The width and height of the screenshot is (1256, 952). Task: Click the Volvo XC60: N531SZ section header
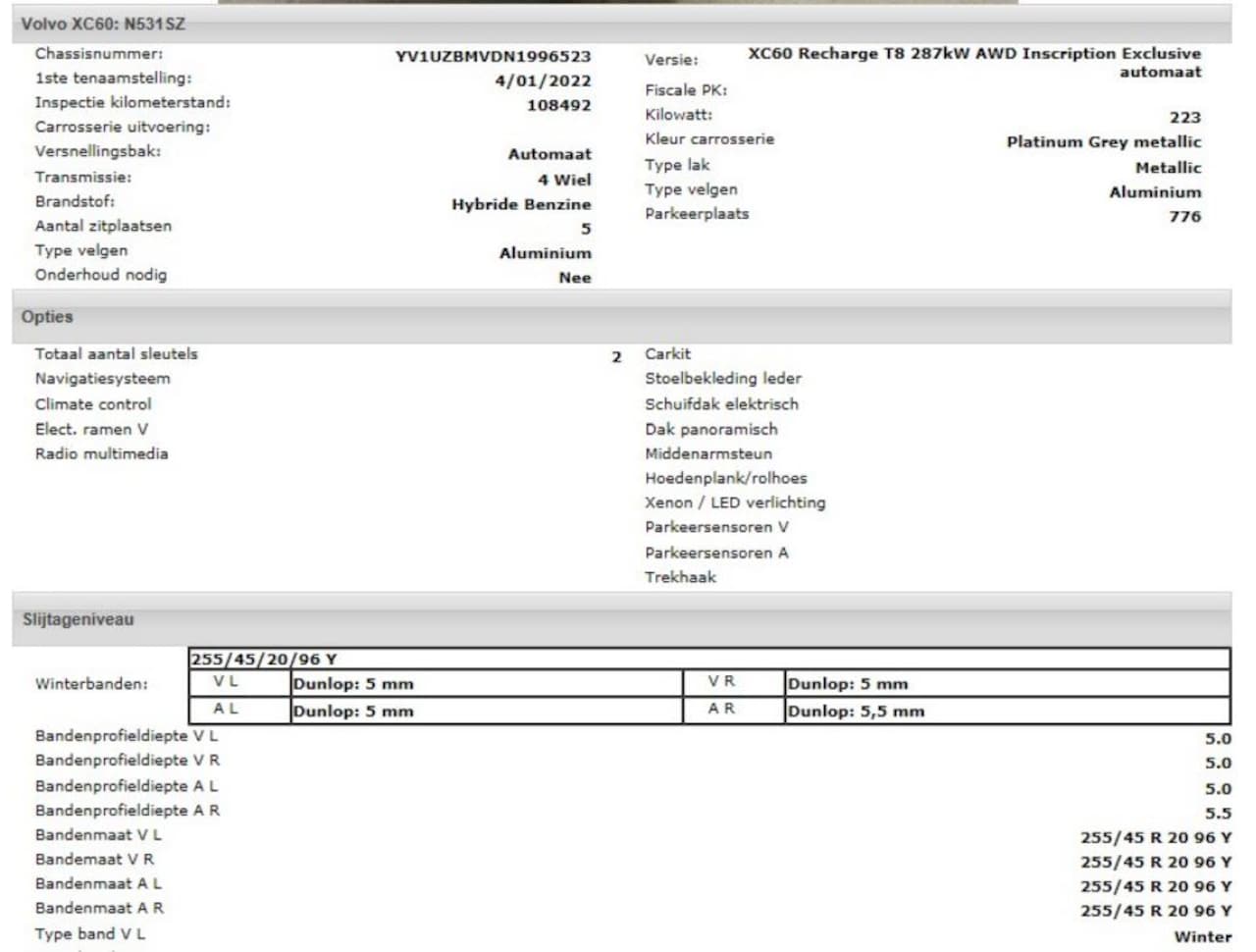621,24
